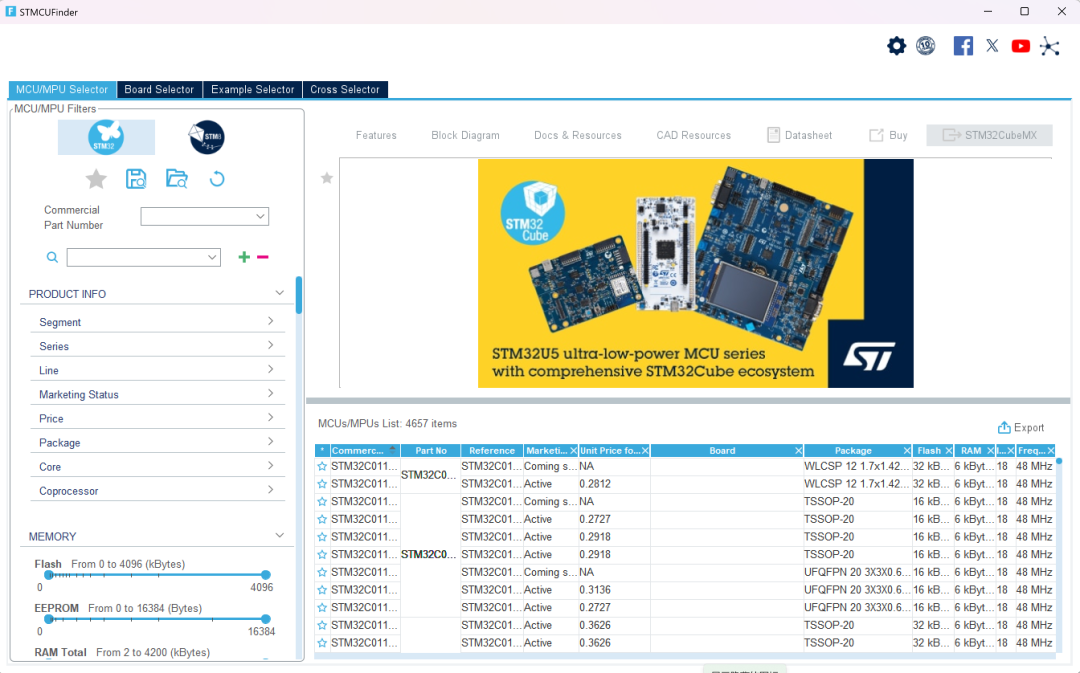Collapse the MEMORY section
1080x673 pixels.
(280, 535)
